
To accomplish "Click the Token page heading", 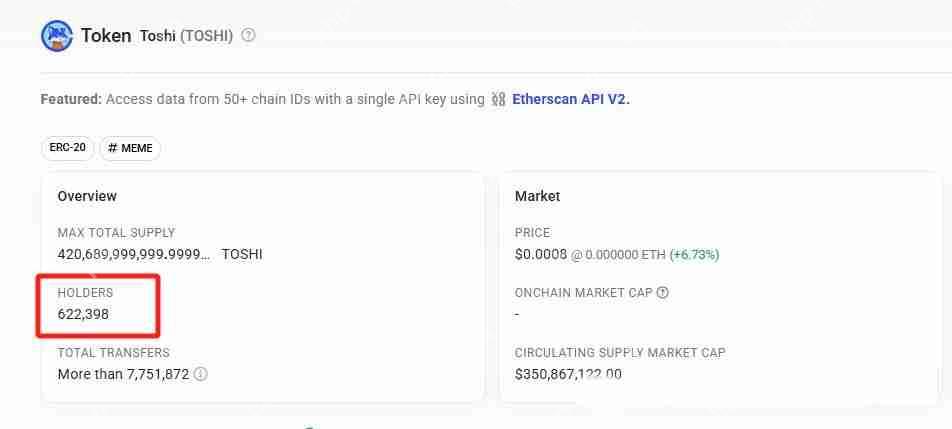I will [106, 36].
